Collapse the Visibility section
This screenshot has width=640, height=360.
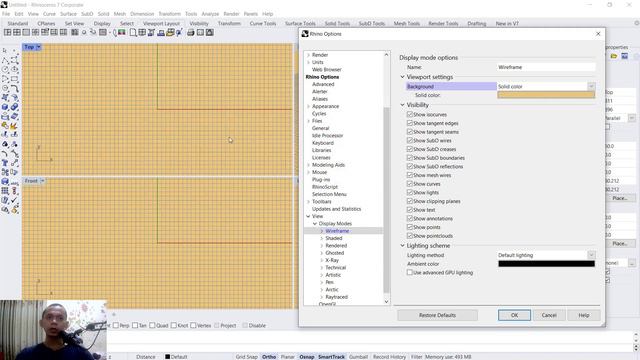click(402, 105)
